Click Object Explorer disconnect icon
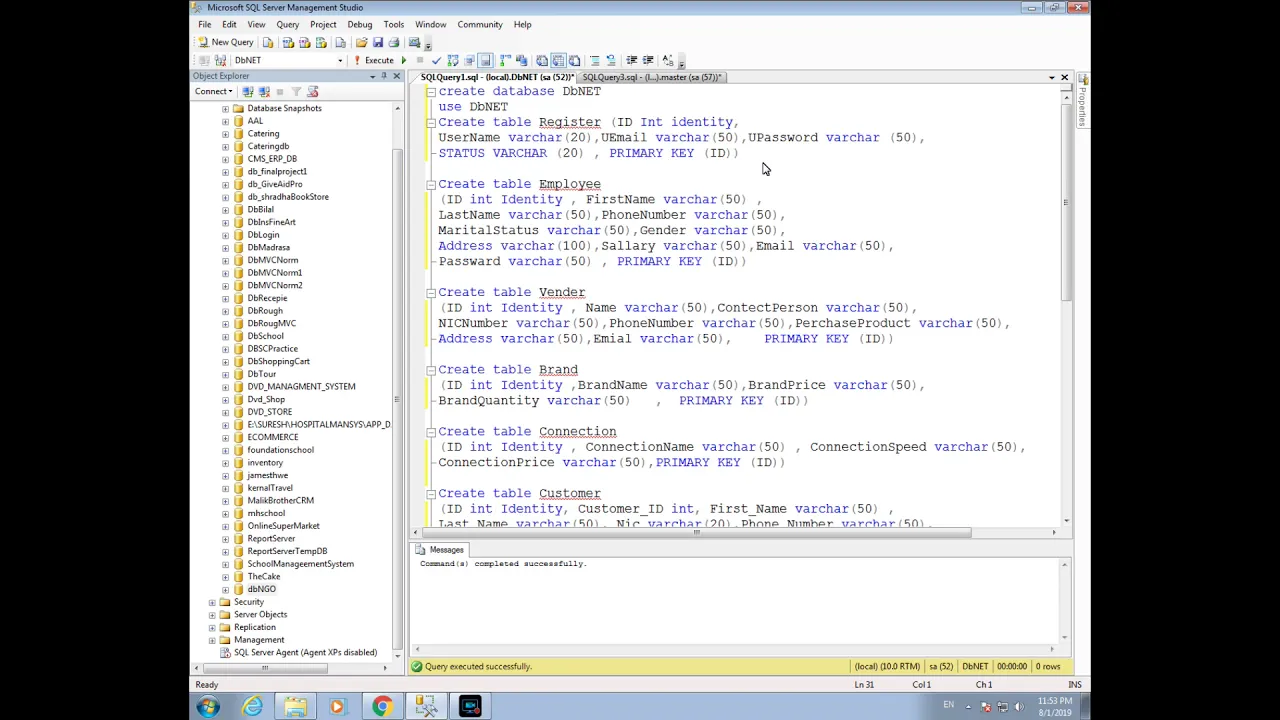This screenshot has height=720, width=1280. 264,91
